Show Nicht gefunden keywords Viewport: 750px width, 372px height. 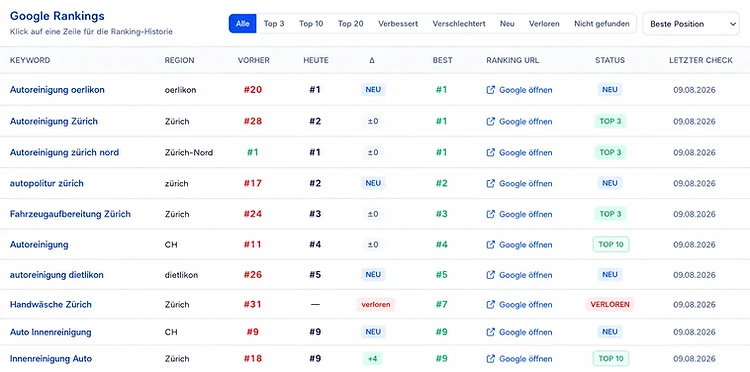602,23
